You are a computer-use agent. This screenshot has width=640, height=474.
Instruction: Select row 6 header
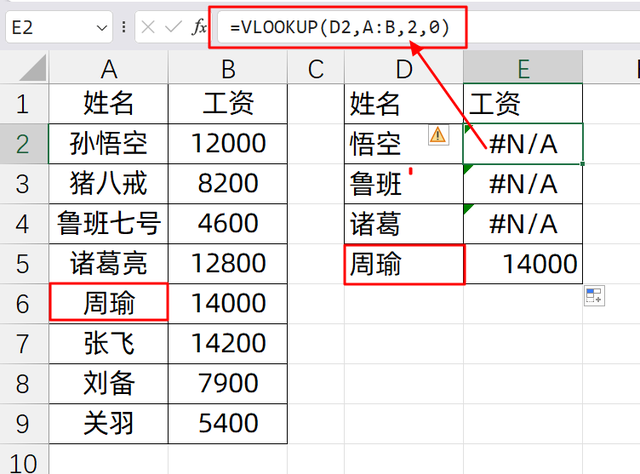click(24, 304)
